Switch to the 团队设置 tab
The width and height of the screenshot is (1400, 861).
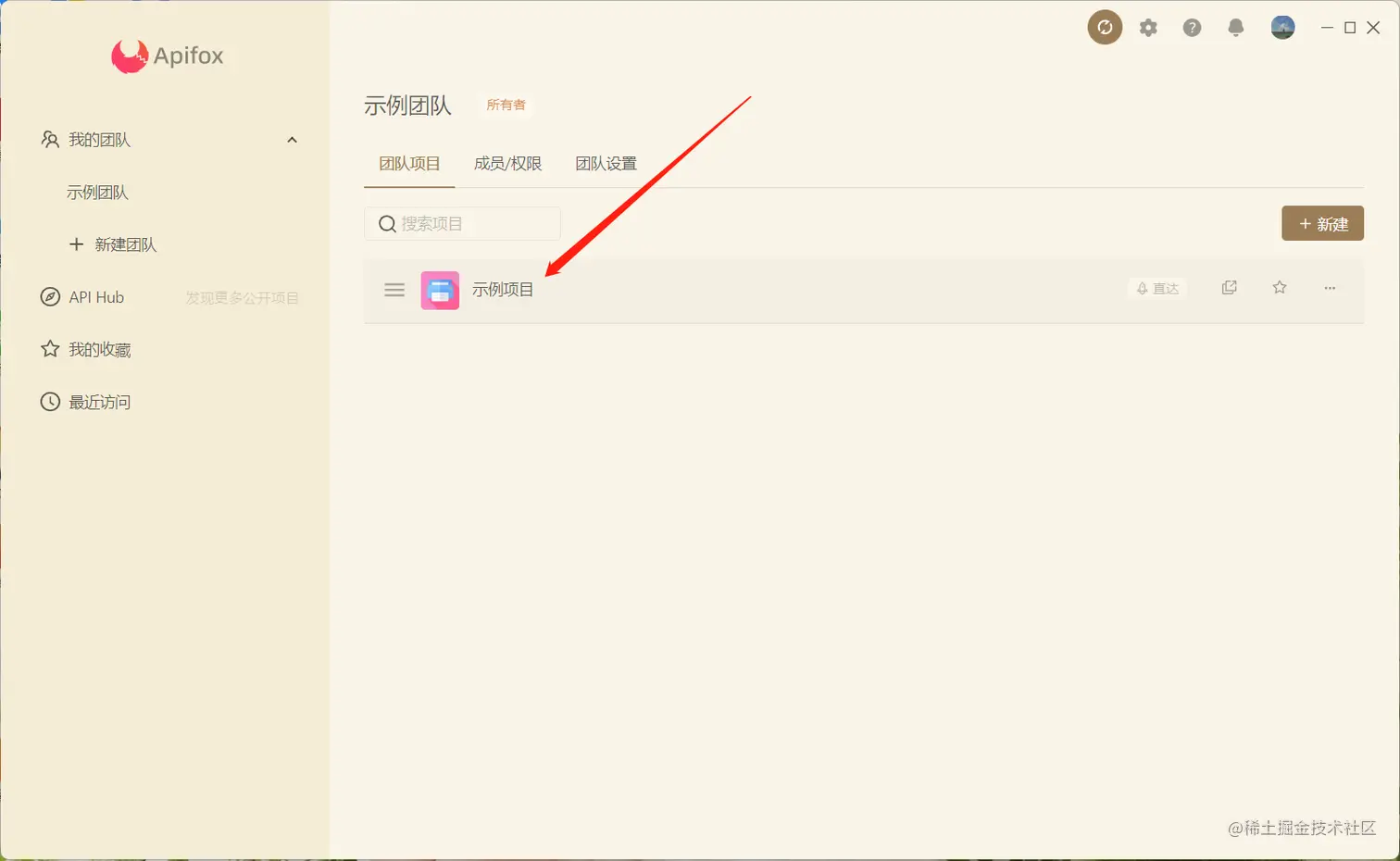[x=606, y=164]
